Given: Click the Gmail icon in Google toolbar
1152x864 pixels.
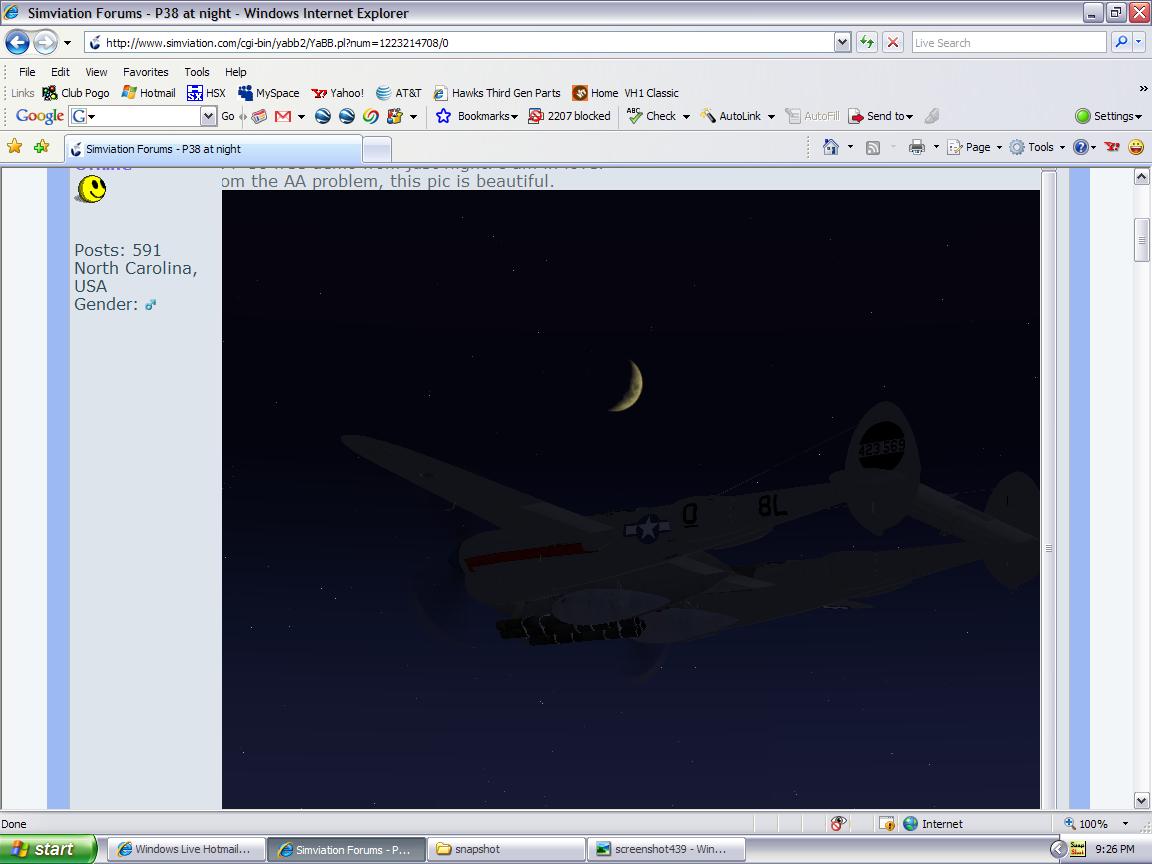Looking at the screenshot, I should point(283,116).
